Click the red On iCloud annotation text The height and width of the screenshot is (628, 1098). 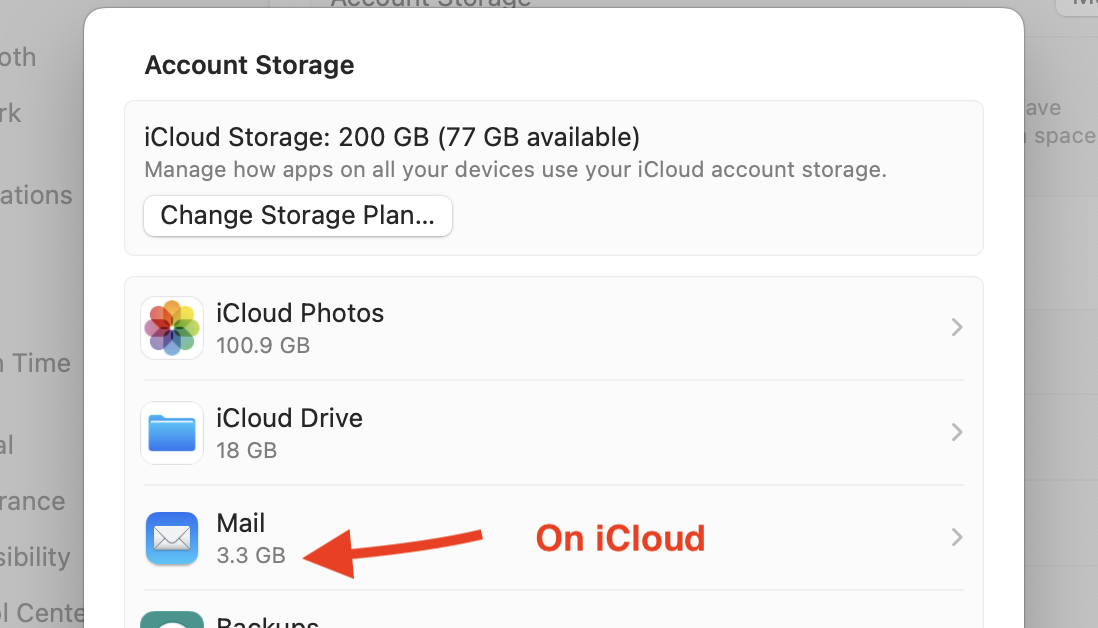620,539
